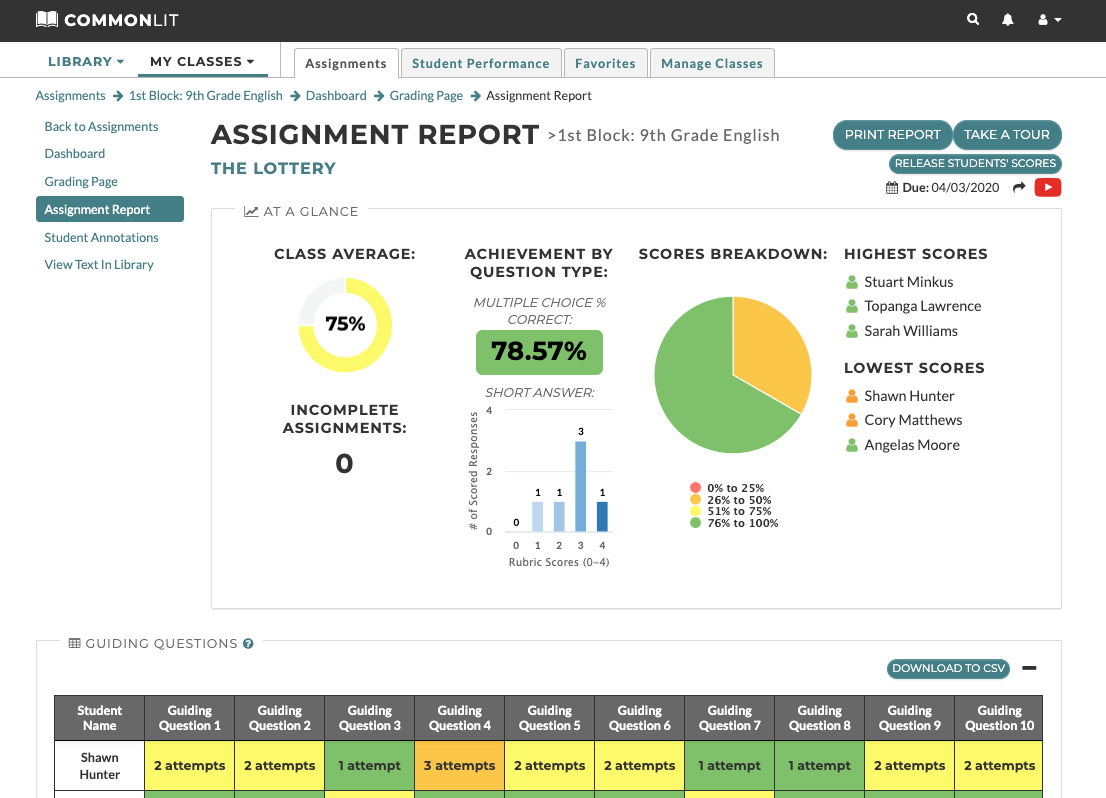
Task: Click RELEASE STUDENTS' SCORES button
Action: tap(975, 163)
